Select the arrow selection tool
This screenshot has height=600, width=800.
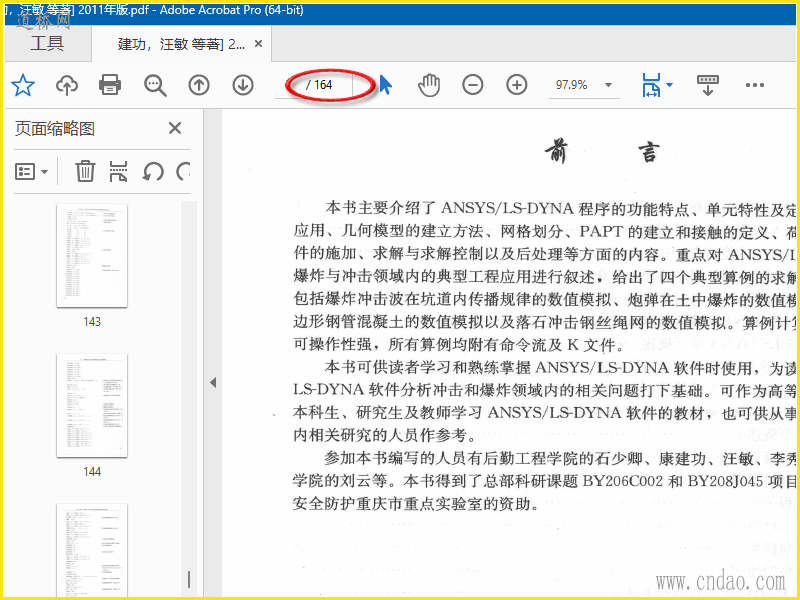pos(386,85)
